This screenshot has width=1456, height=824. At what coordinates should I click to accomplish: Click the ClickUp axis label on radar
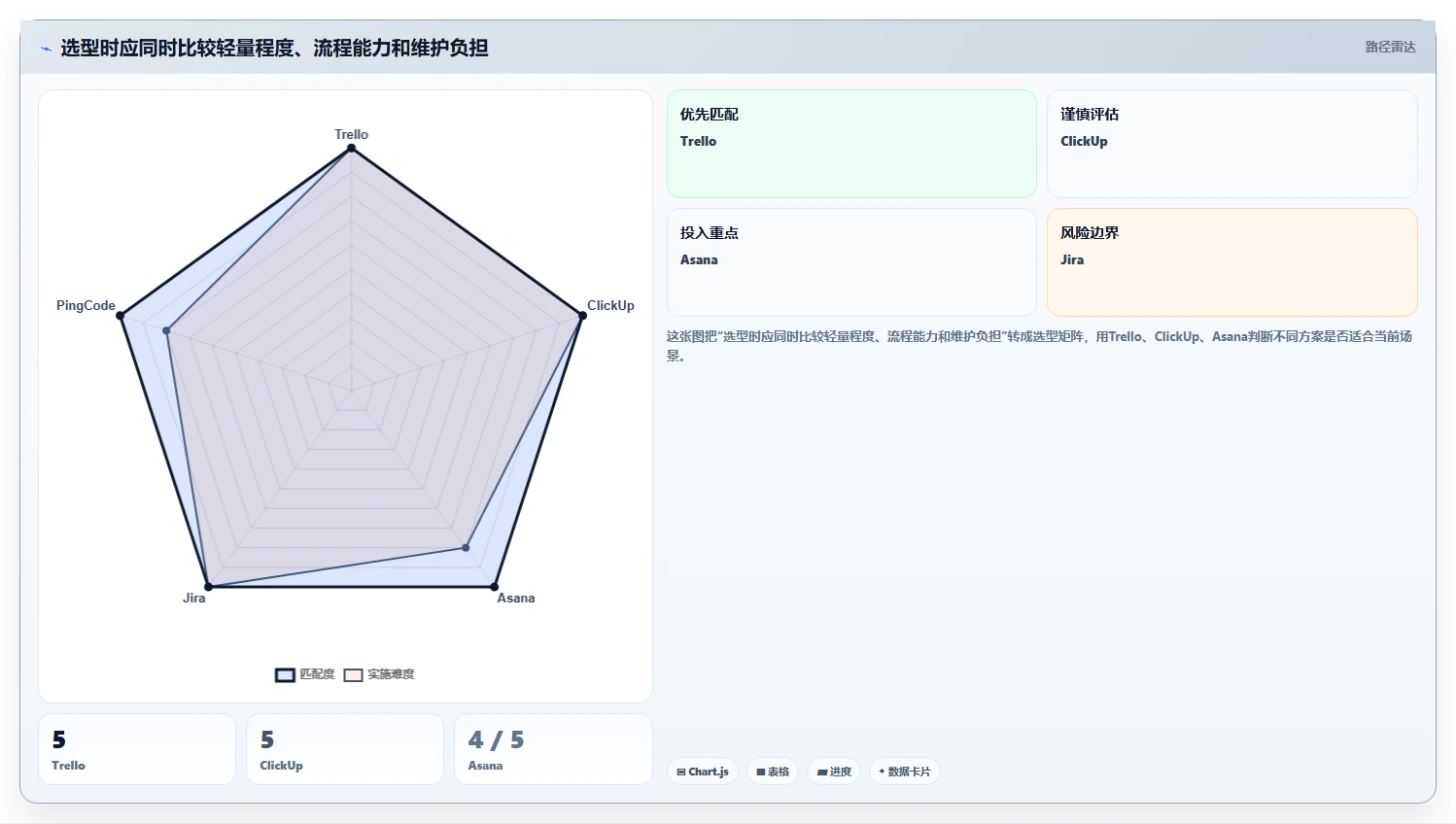click(x=610, y=305)
